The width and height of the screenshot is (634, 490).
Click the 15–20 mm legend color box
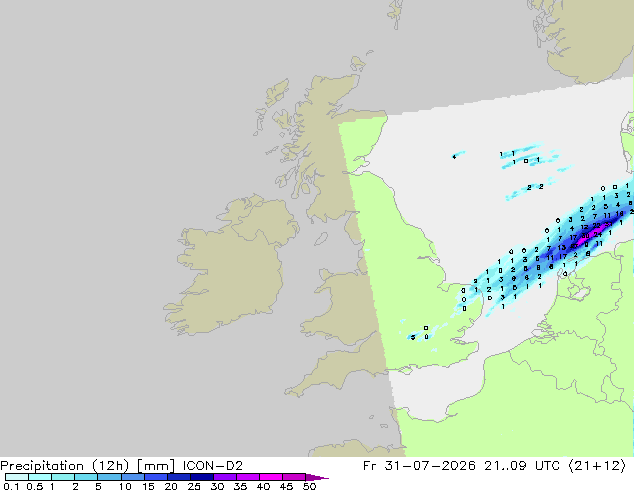tap(155, 477)
